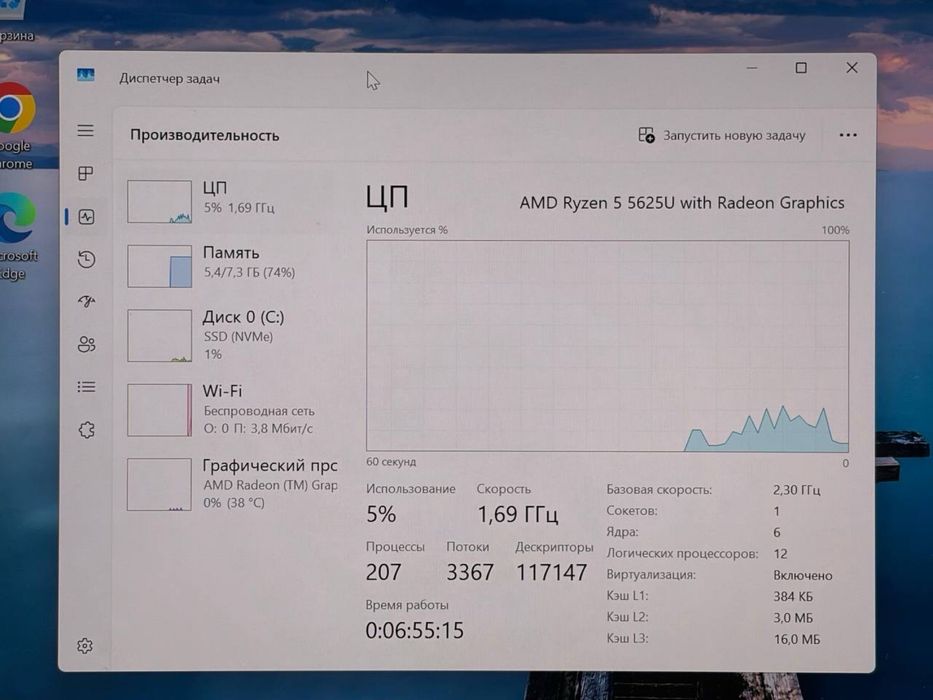Open Task Manager settings gear icon
933x700 pixels.
(85, 646)
